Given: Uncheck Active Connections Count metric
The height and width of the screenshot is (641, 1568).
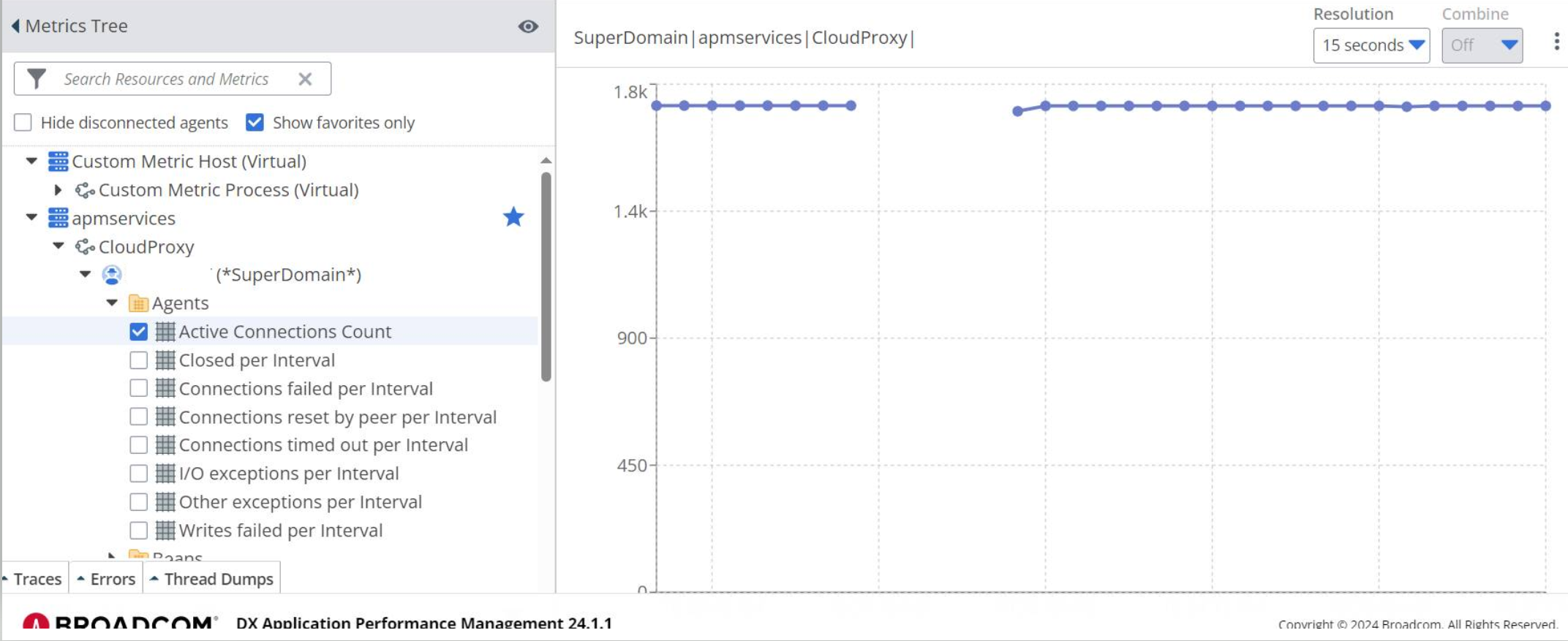Looking at the screenshot, I should point(138,332).
